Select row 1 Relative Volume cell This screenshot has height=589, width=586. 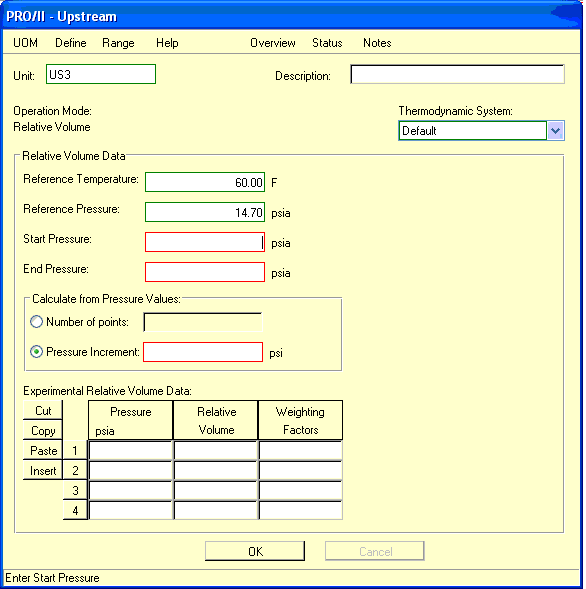(x=216, y=450)
